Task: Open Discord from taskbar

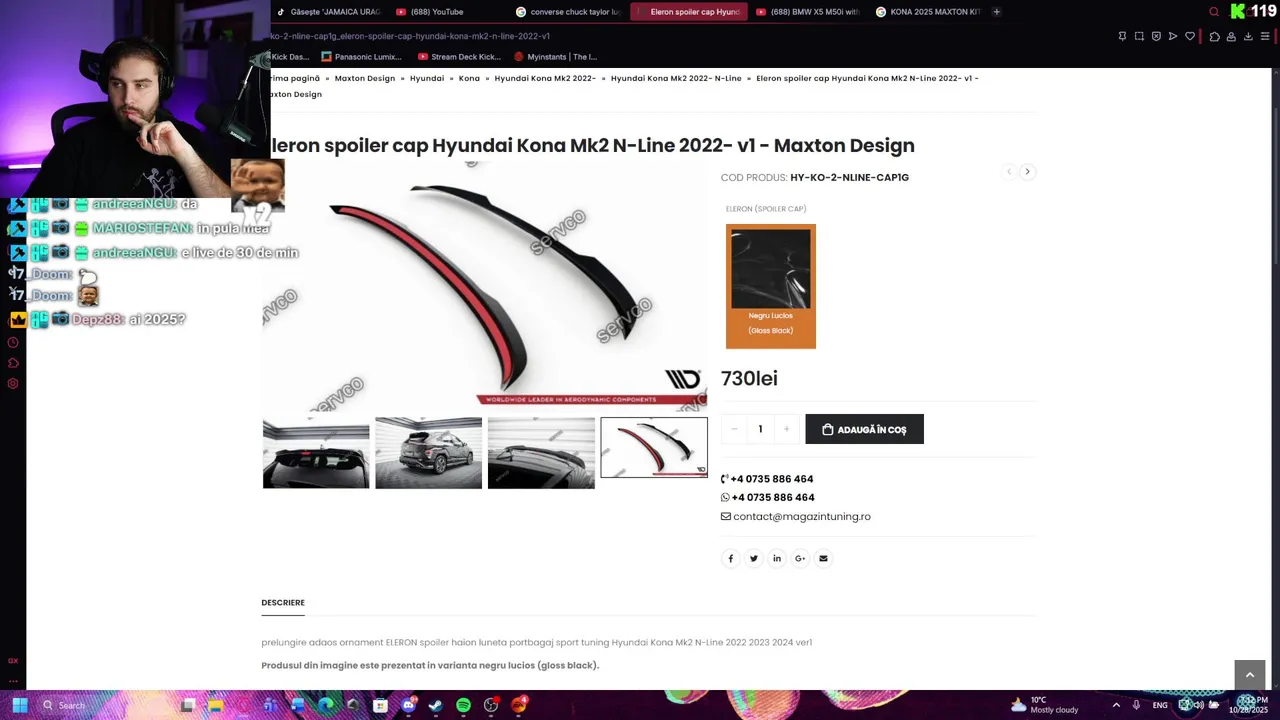Action: click(408, 705)
